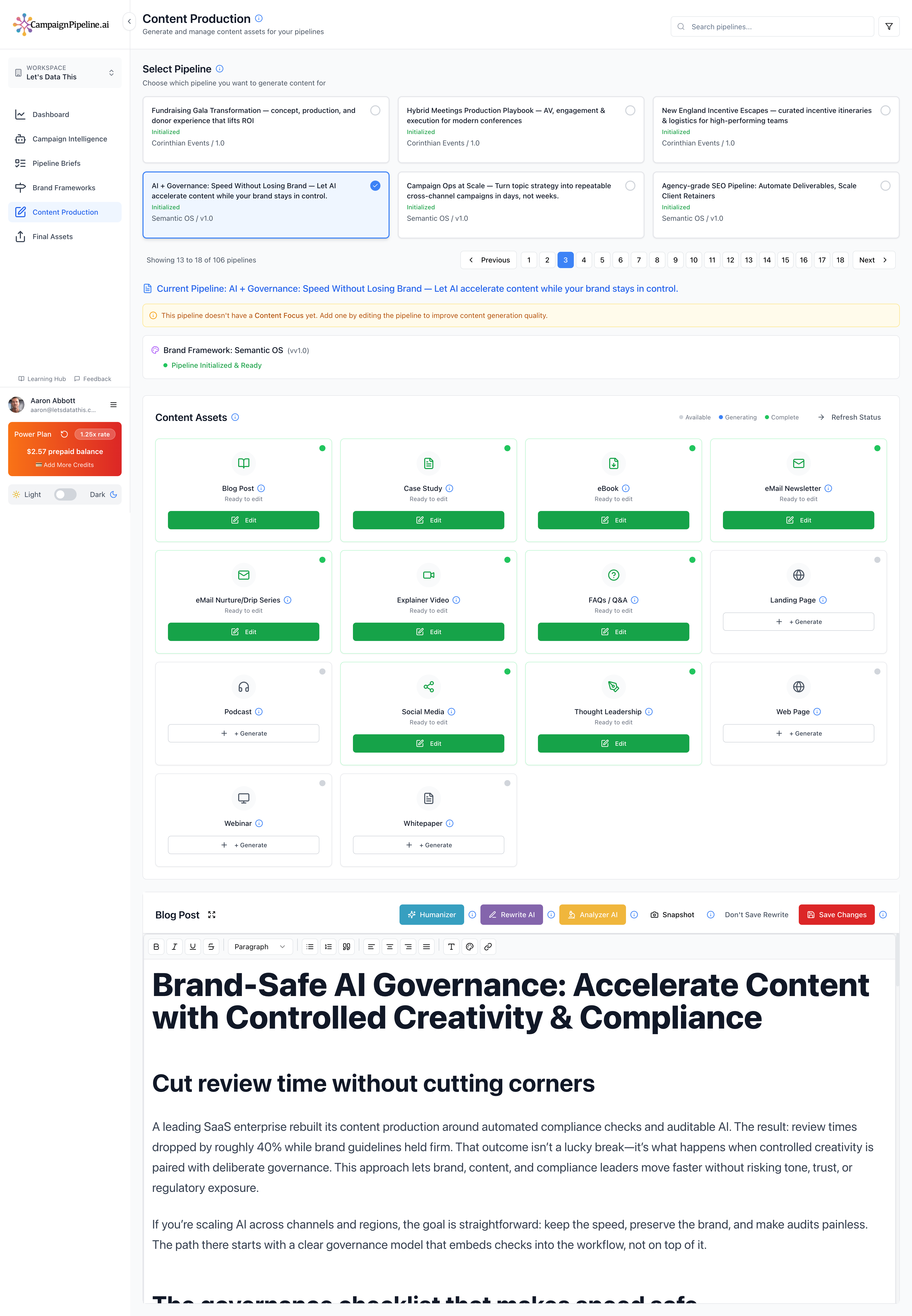Select Agency-grade SEO Pipeline radio
Screen dimensions: 912x1316
[x=885, y=186]
